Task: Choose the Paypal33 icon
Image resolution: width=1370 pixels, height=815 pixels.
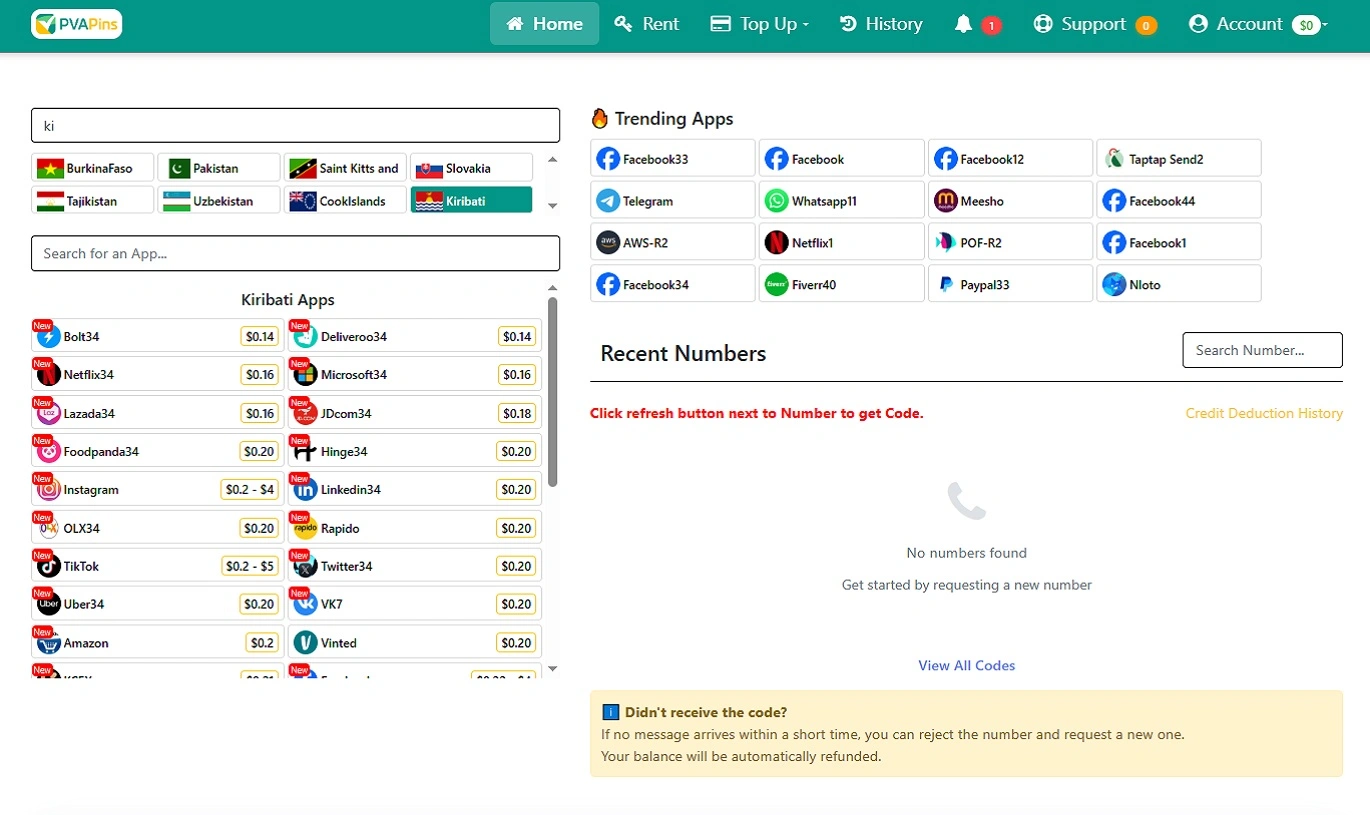Action: pyautogui.click(x=945, y=285)
